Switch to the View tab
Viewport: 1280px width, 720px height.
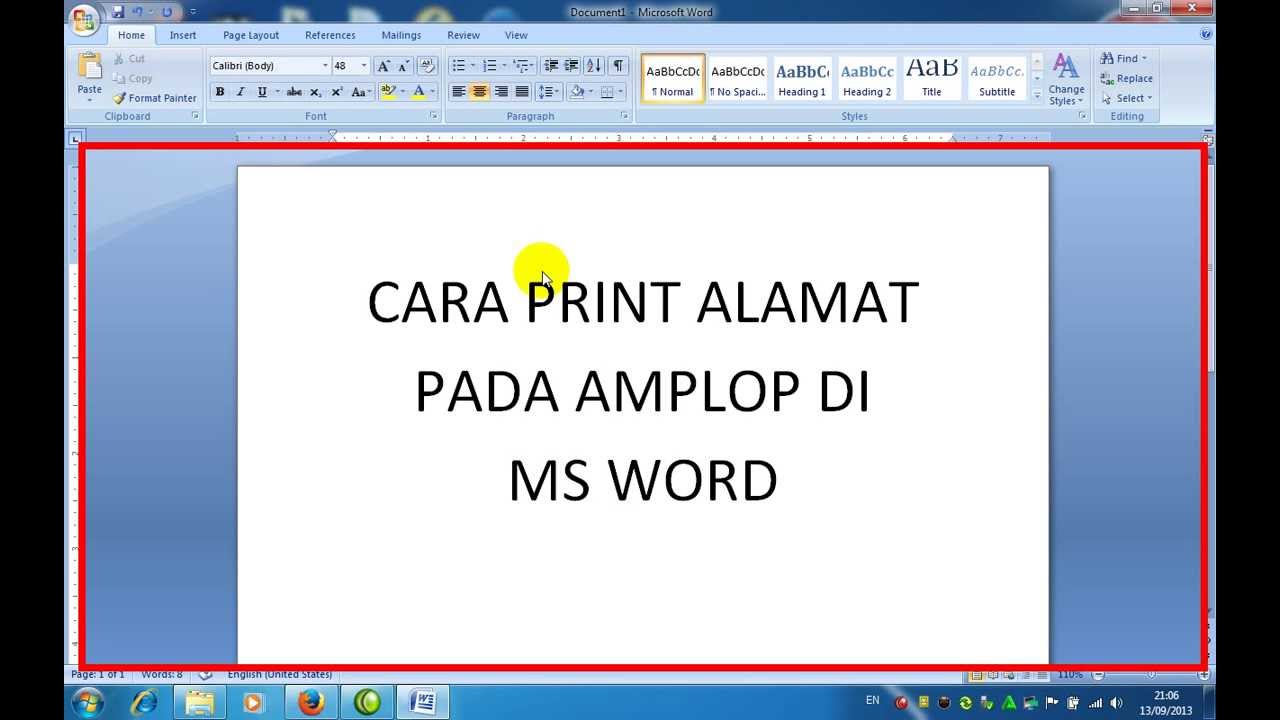coord(516,35)
